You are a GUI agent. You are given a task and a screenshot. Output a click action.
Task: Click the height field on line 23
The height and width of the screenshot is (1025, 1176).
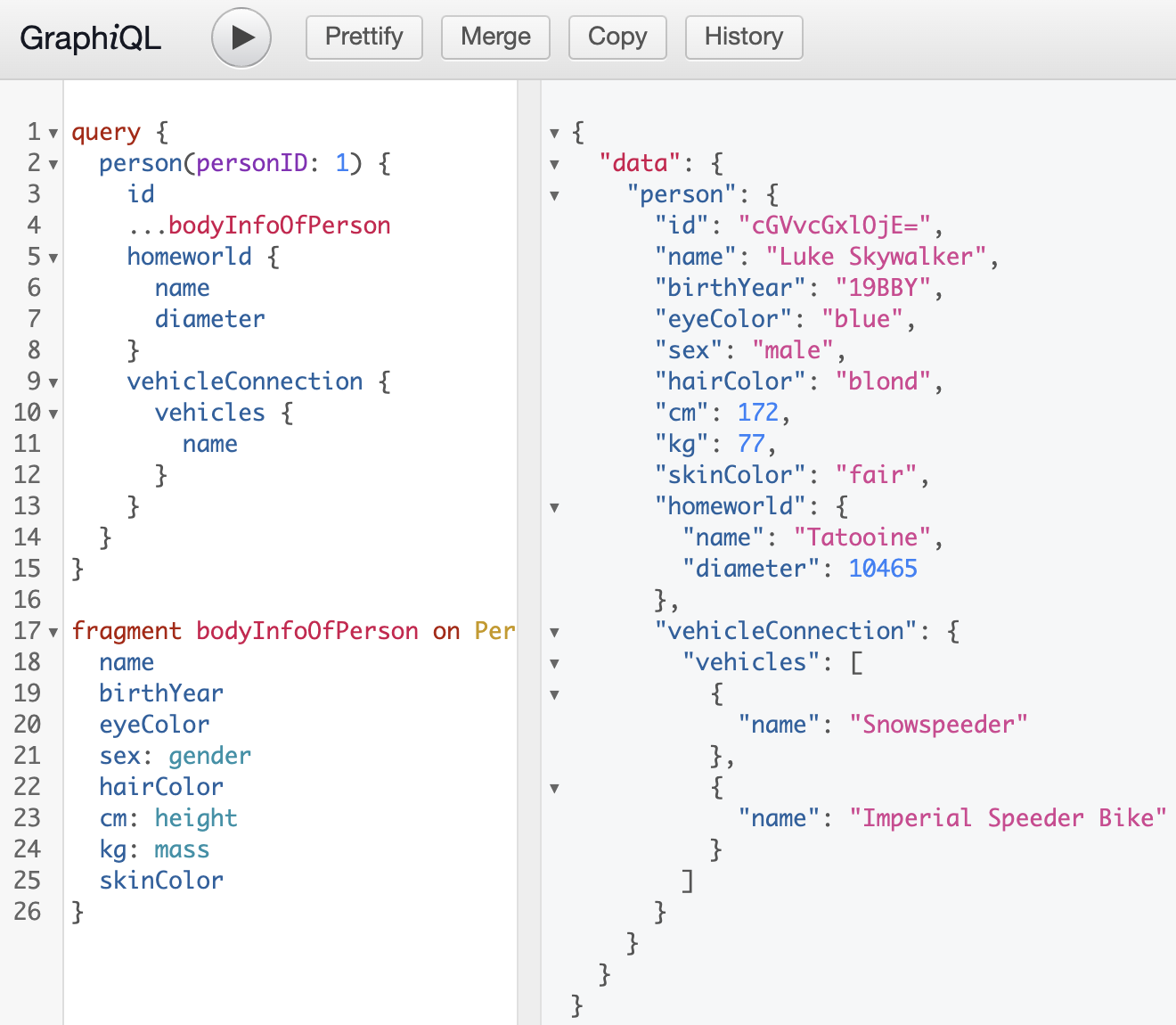click(196, 818)
